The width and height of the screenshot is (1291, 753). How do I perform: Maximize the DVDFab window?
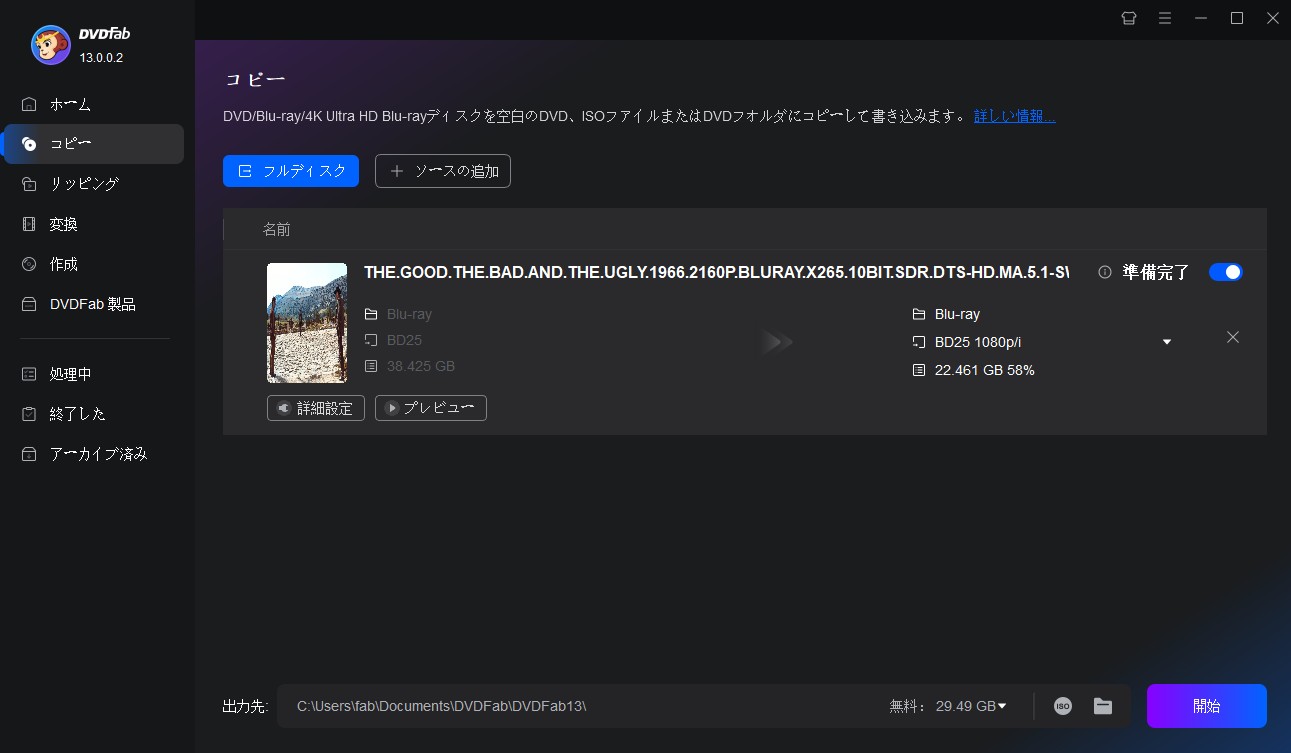[1237, 18]
